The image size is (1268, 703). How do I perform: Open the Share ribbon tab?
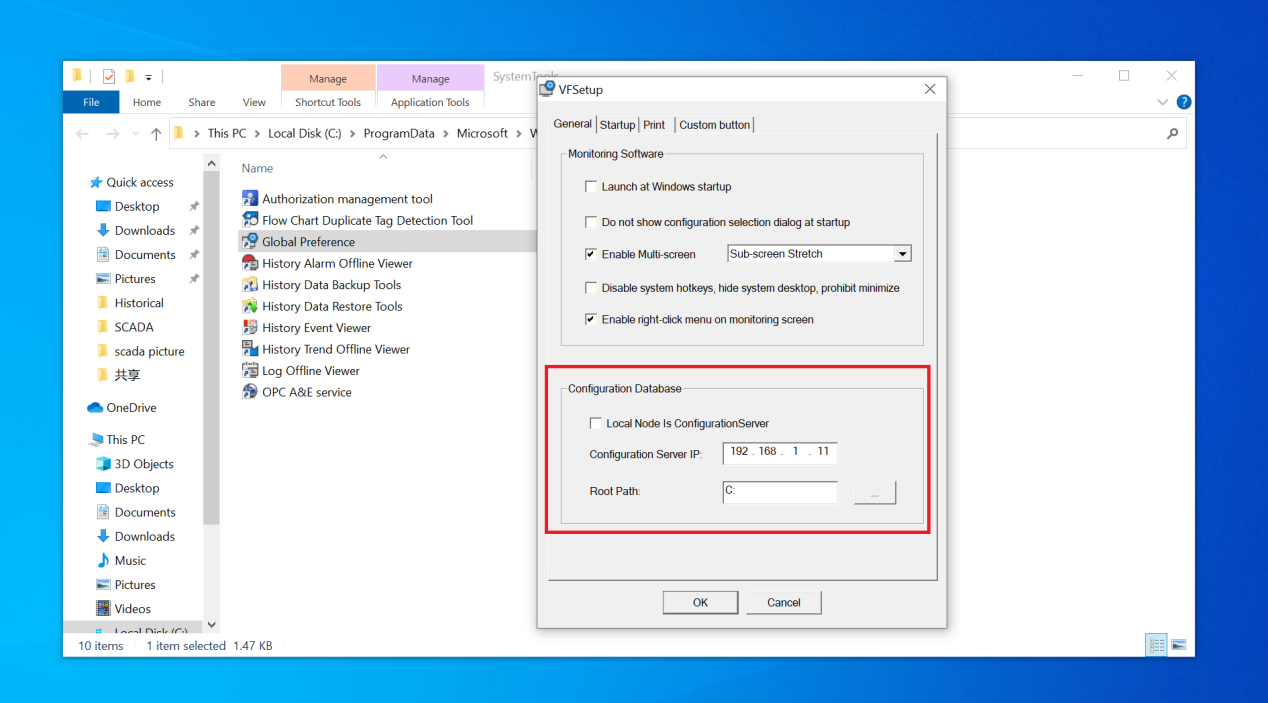202,102
